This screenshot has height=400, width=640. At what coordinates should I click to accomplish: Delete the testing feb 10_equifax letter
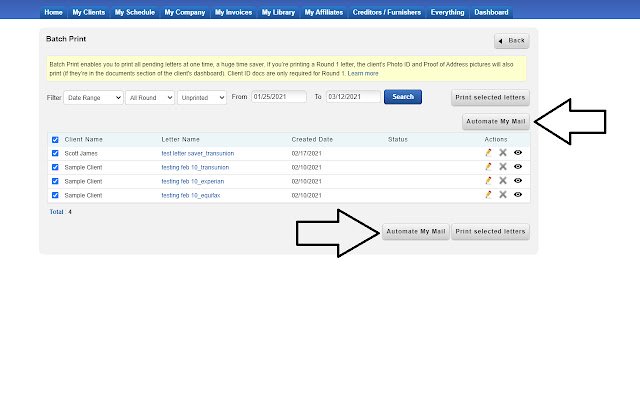(503, 195)
